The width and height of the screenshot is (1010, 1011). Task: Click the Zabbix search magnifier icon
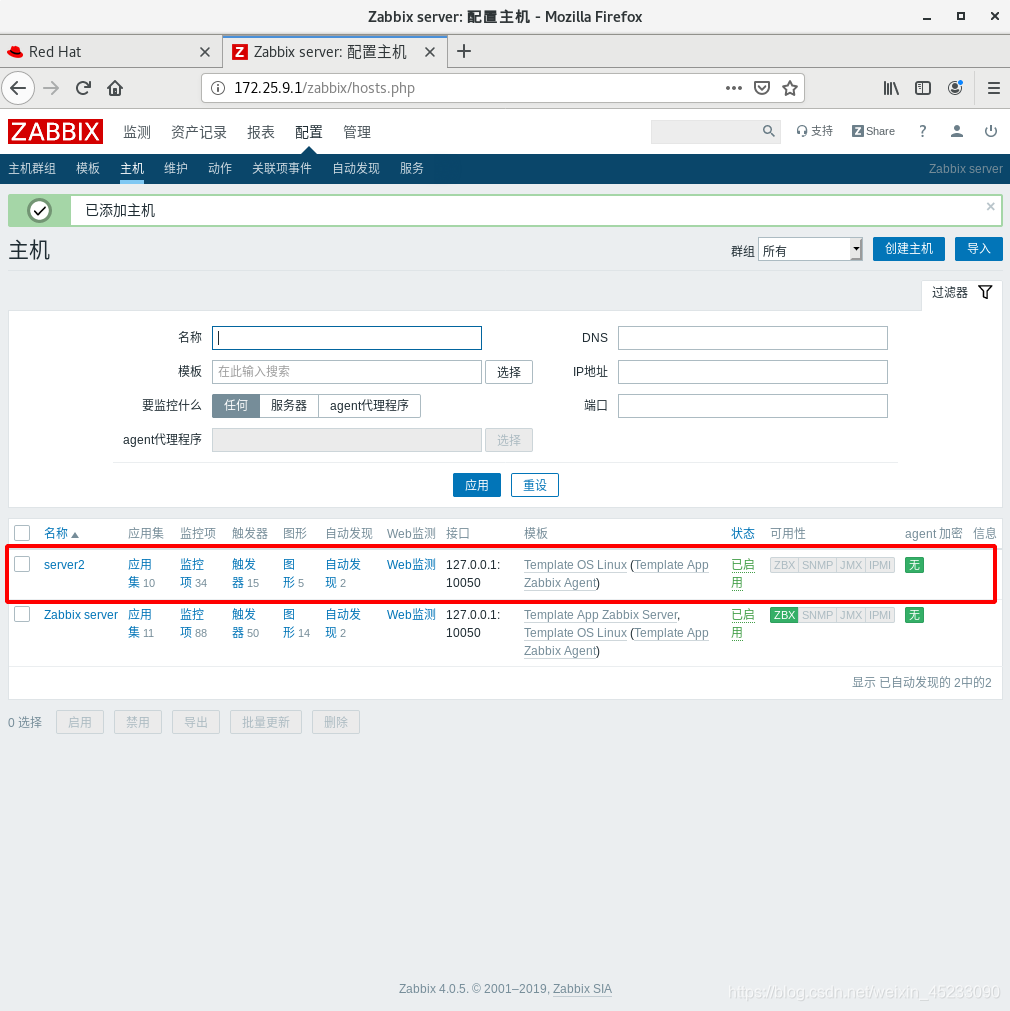[768, 131]
